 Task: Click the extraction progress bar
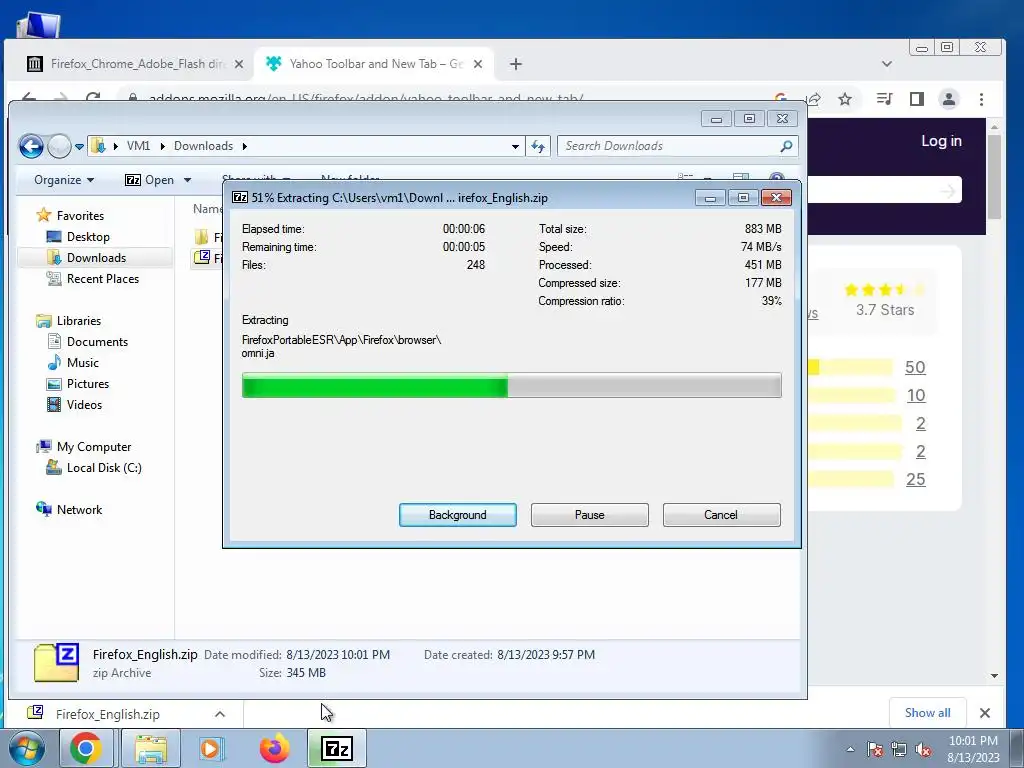511,385
